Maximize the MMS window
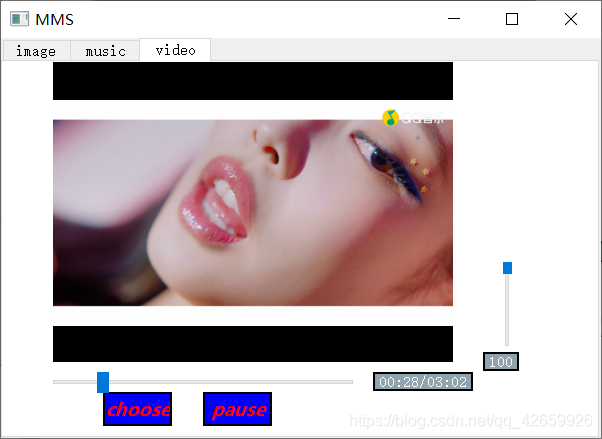Viewport: 602px width, 439px height. (x=512, y=18)
